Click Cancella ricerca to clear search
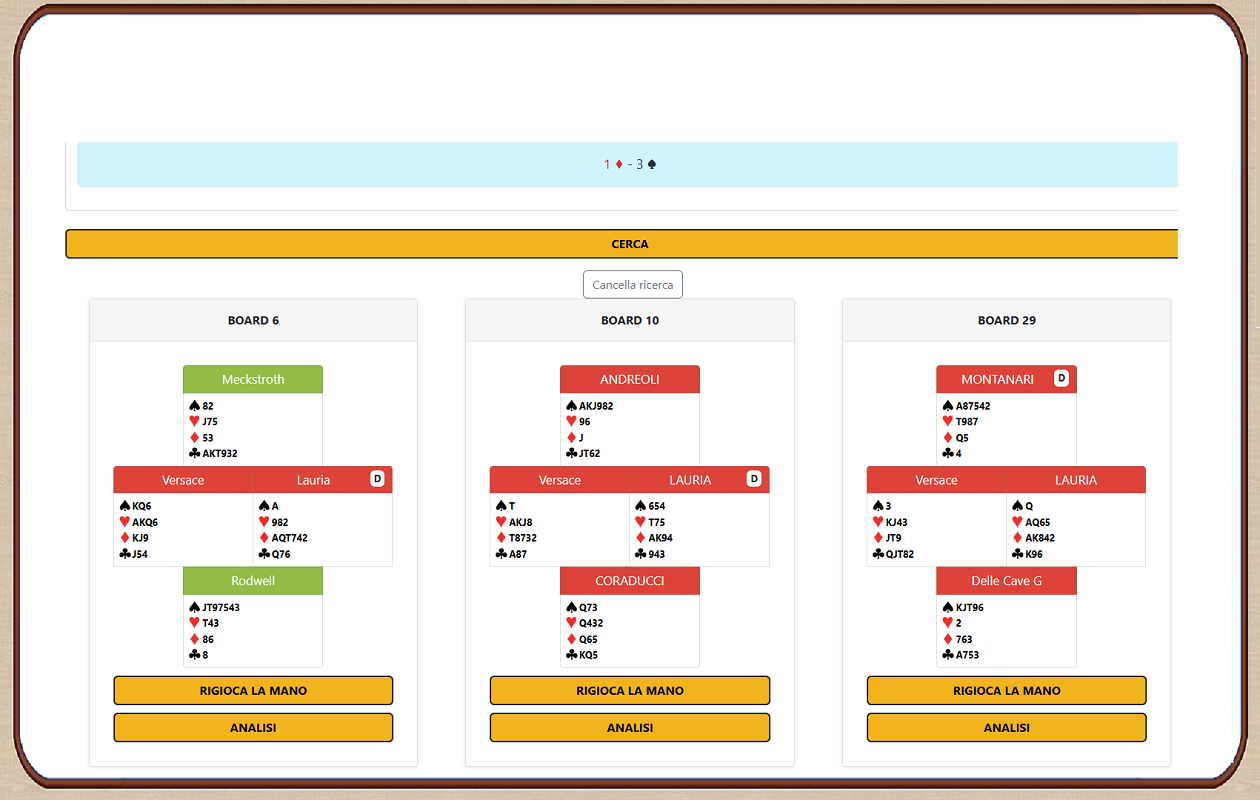 pyautogui.click(x=632, y=285)
